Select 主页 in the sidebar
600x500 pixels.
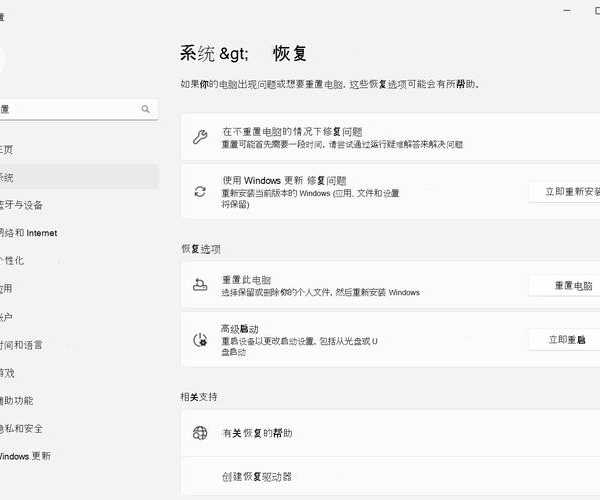(x=78, y=150)
